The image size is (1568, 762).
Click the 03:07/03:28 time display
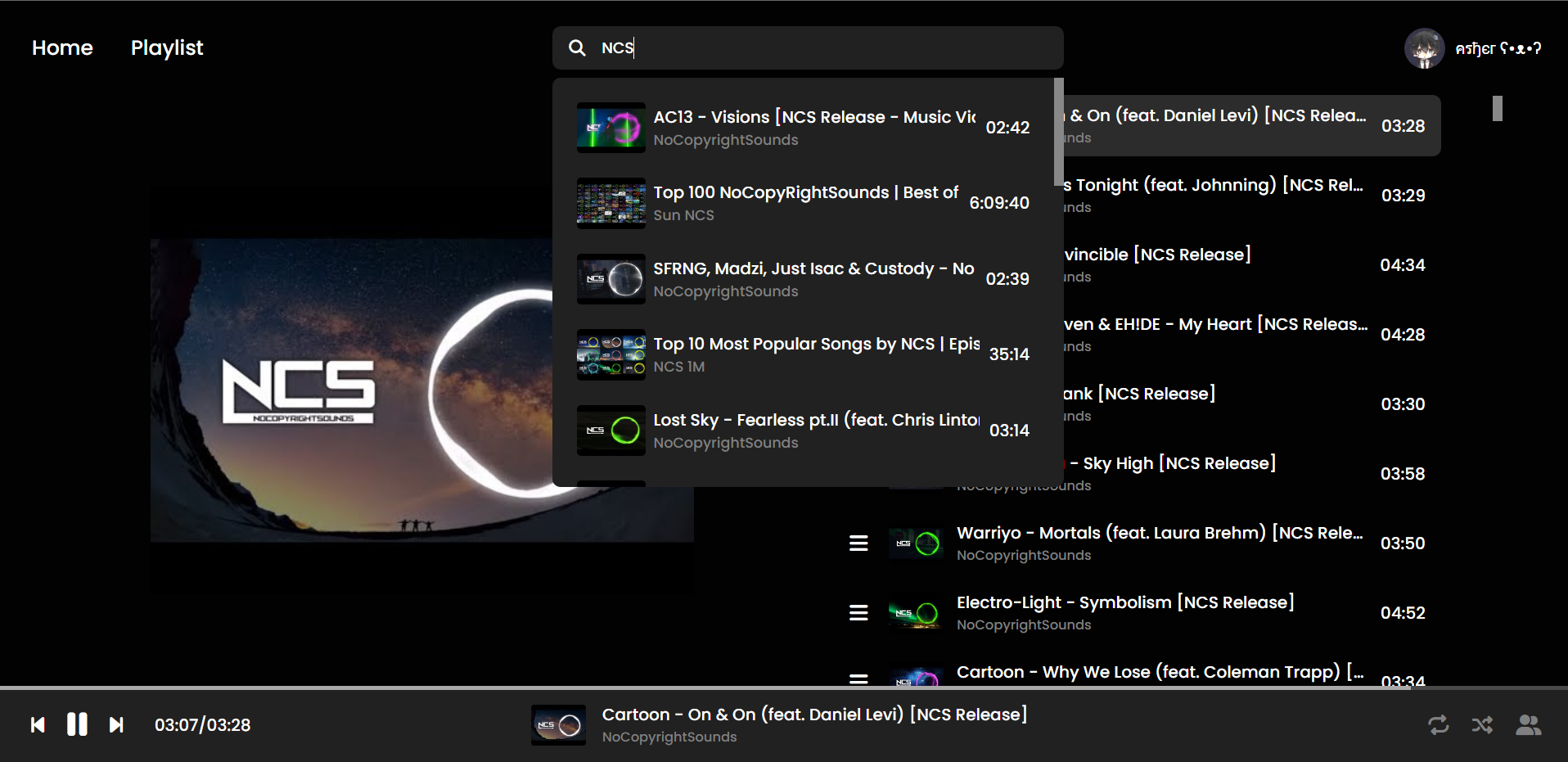coord(203,725)
